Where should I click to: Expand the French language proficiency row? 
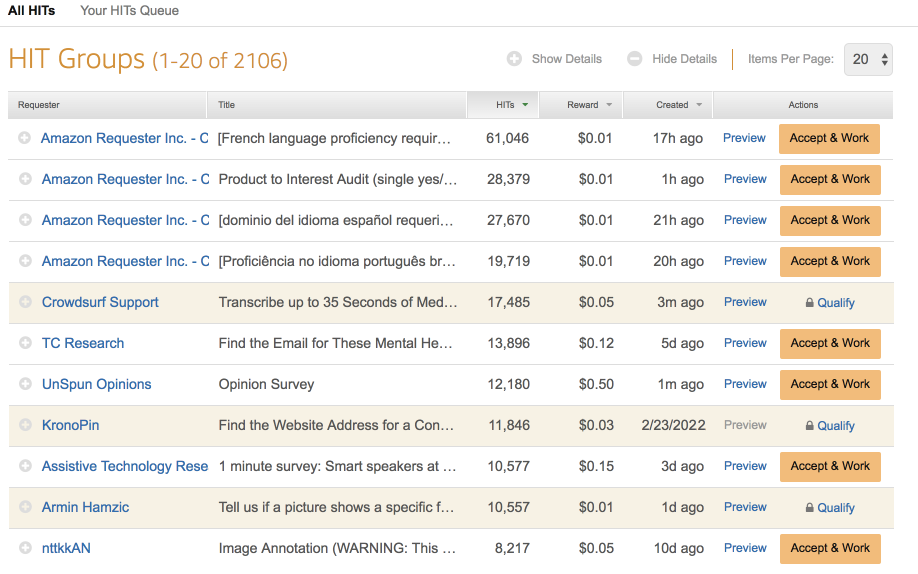point(24,138)
